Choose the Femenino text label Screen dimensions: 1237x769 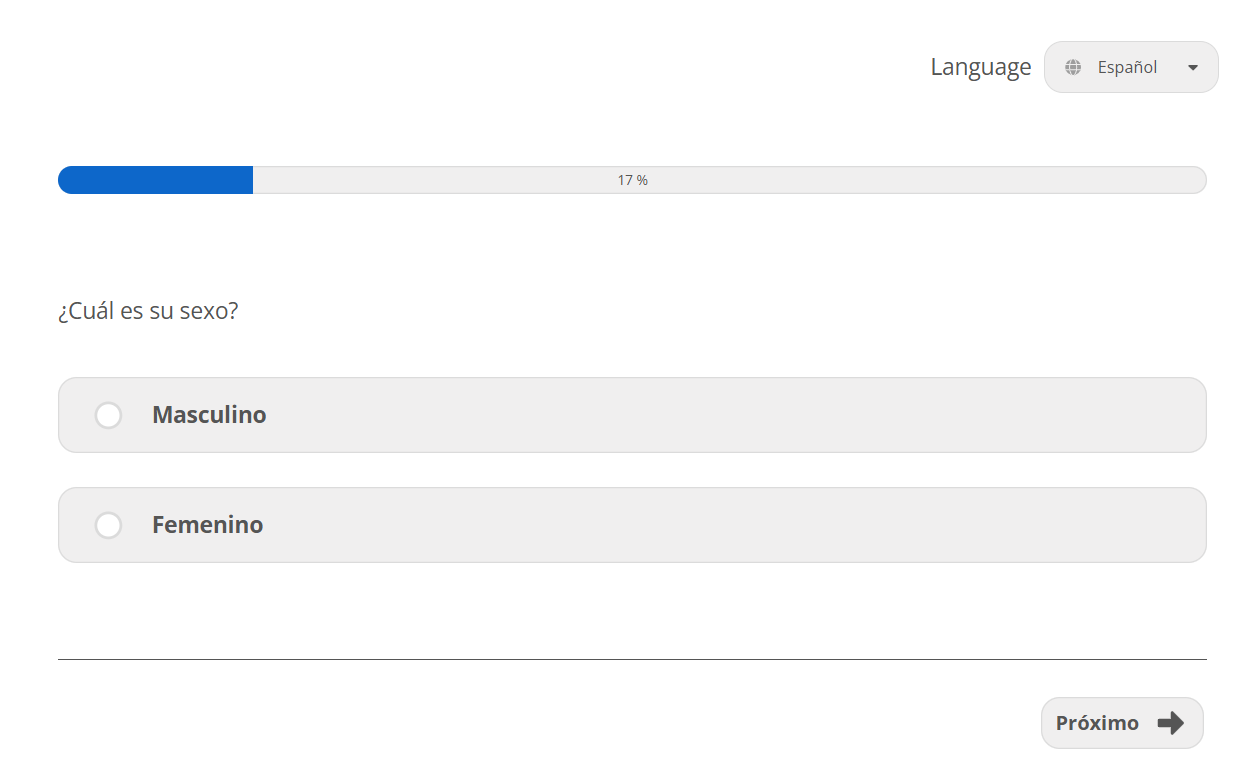click(207, 525)
